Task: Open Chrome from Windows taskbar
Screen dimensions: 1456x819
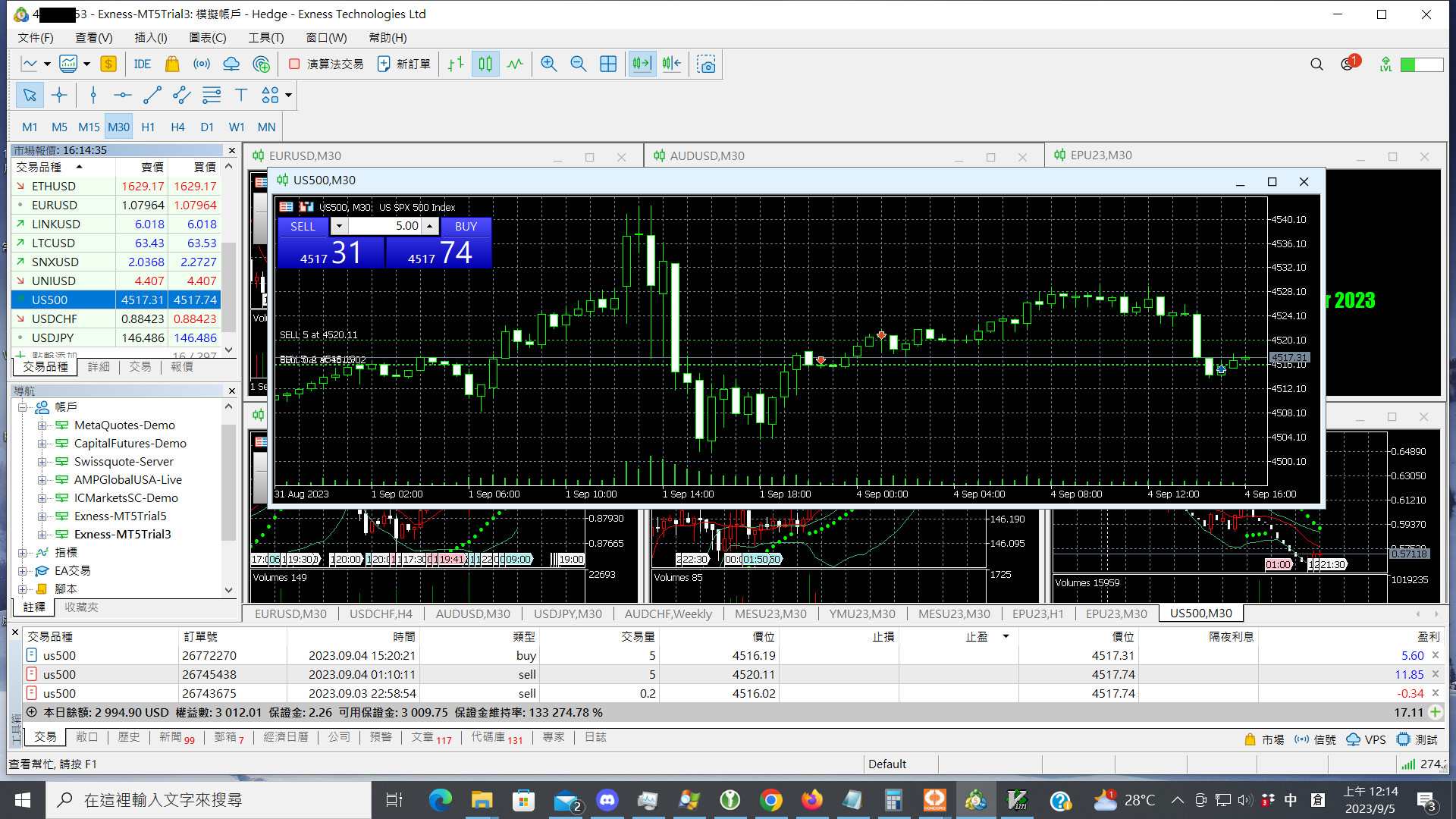Action: pyautogui.click(x=770, y=800)
